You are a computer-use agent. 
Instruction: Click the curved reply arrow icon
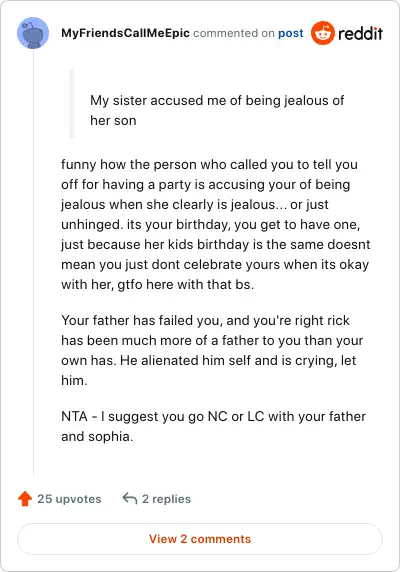click(130, 498)
